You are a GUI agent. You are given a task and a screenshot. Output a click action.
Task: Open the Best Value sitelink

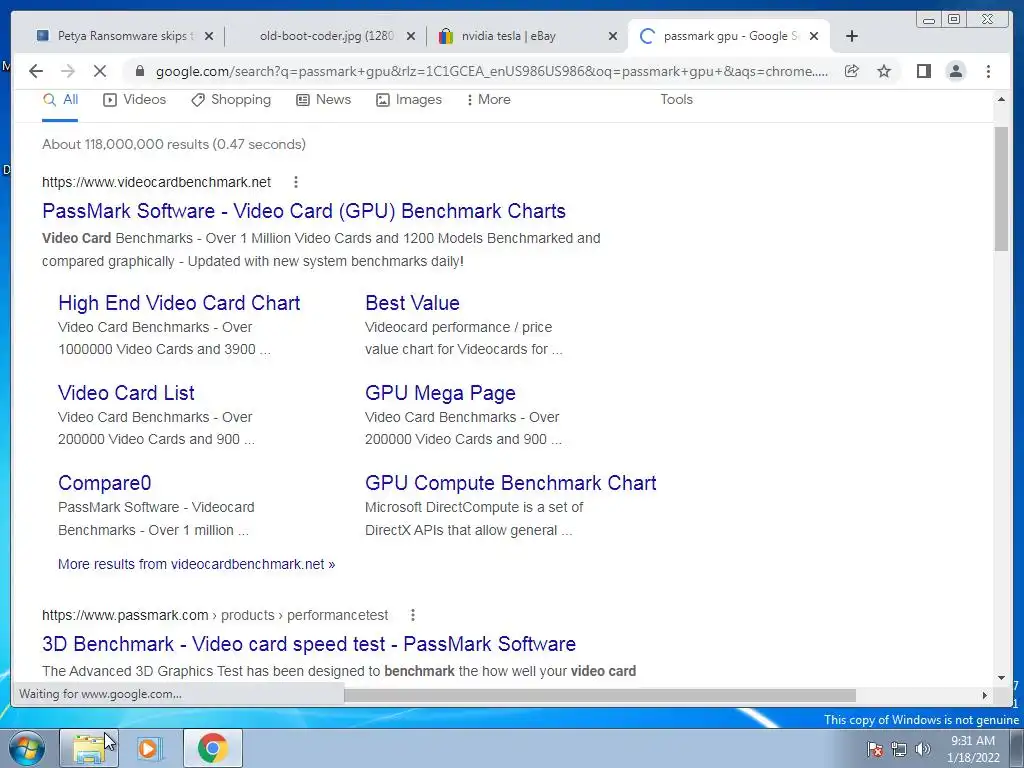pos(412,303)
